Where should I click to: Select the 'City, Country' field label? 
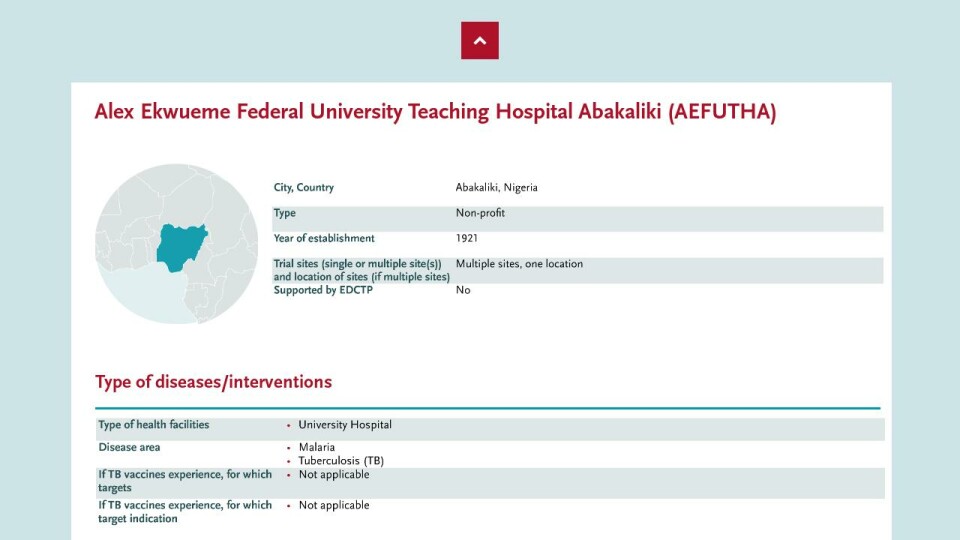tap(304, 188)
